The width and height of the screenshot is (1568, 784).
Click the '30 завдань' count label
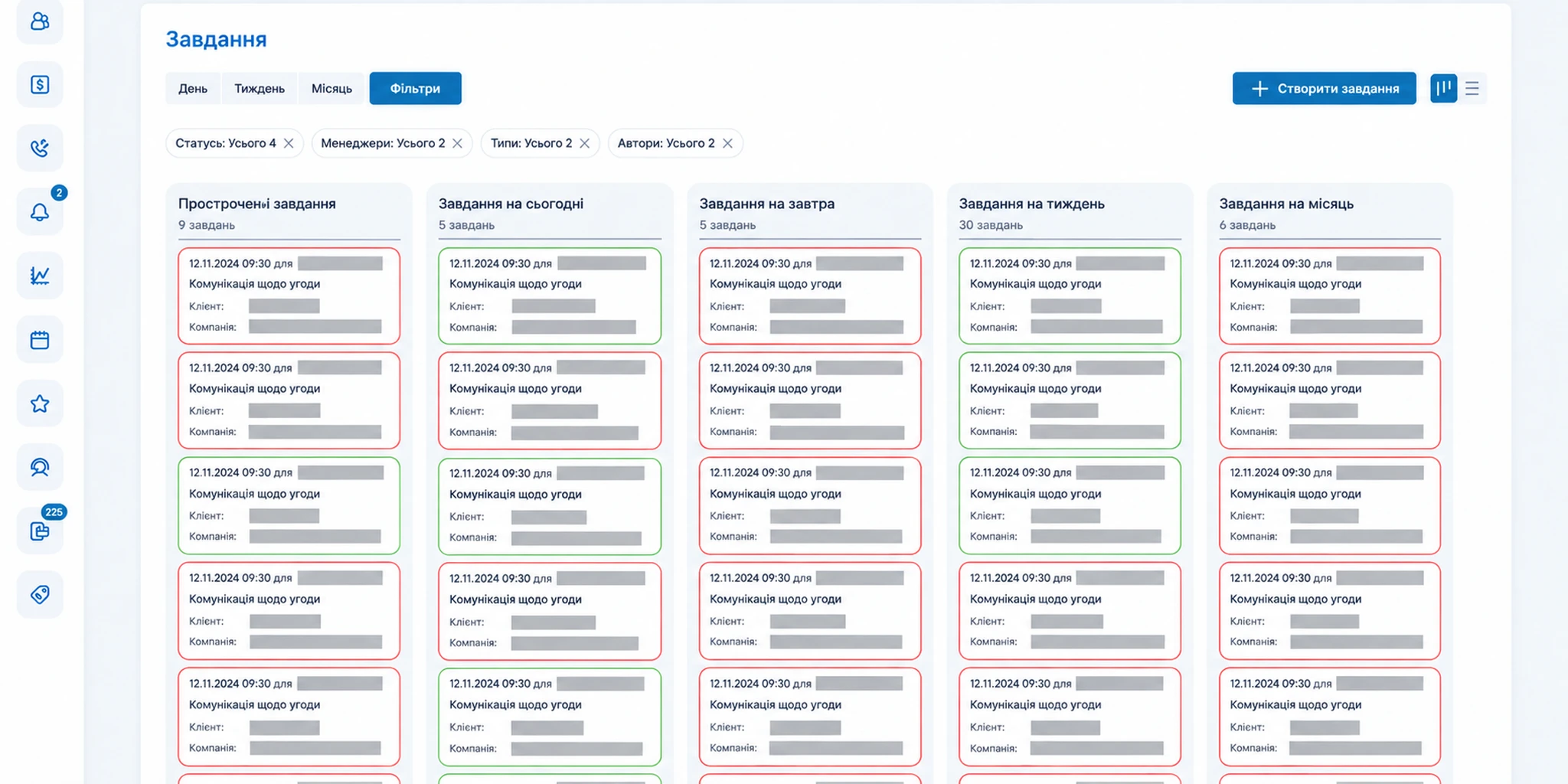(991, 225)
